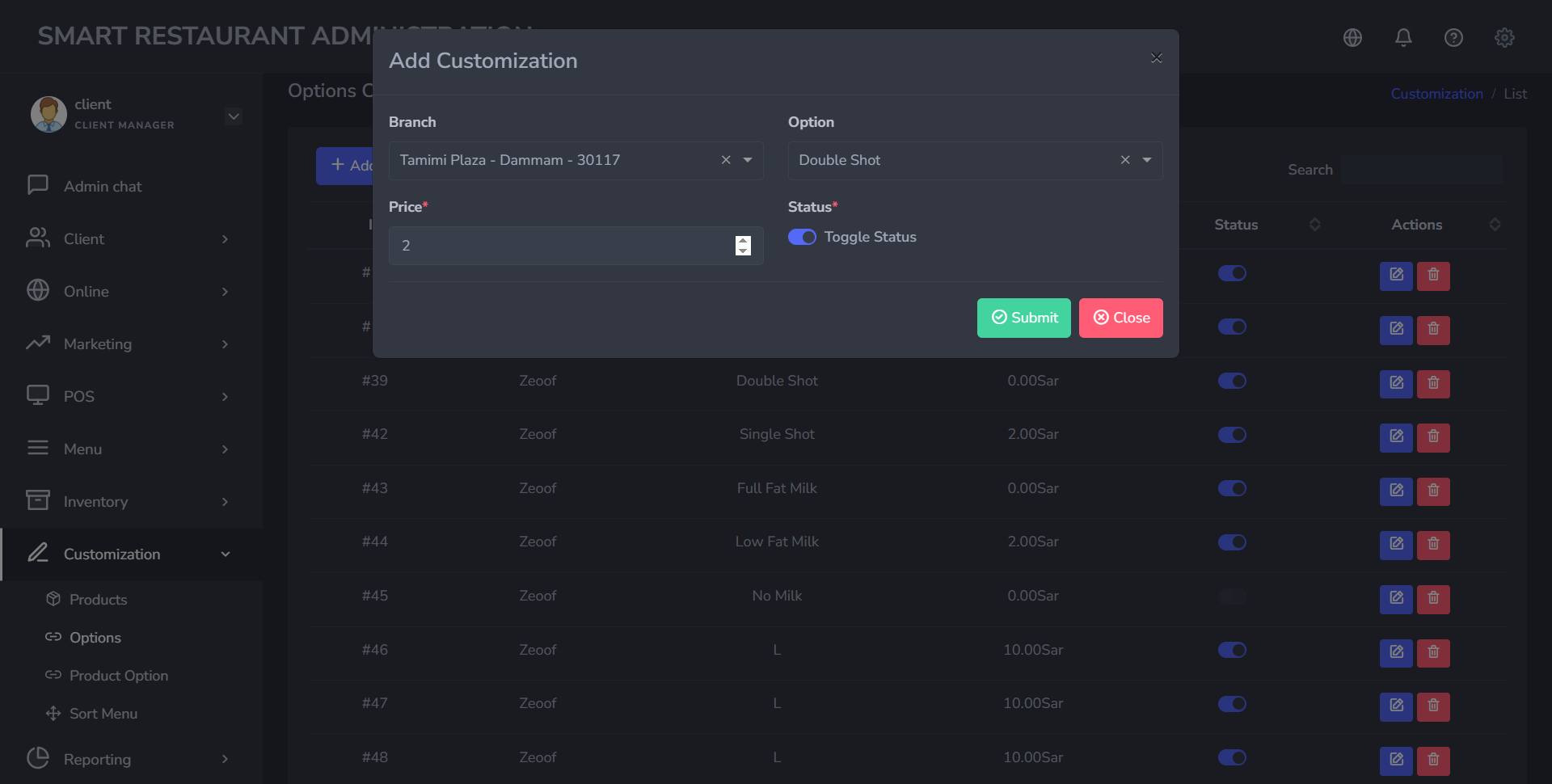Screen dimensions: 1552x784
Task: Expand the client profile dropdown
Action: [x=234, y=116]
